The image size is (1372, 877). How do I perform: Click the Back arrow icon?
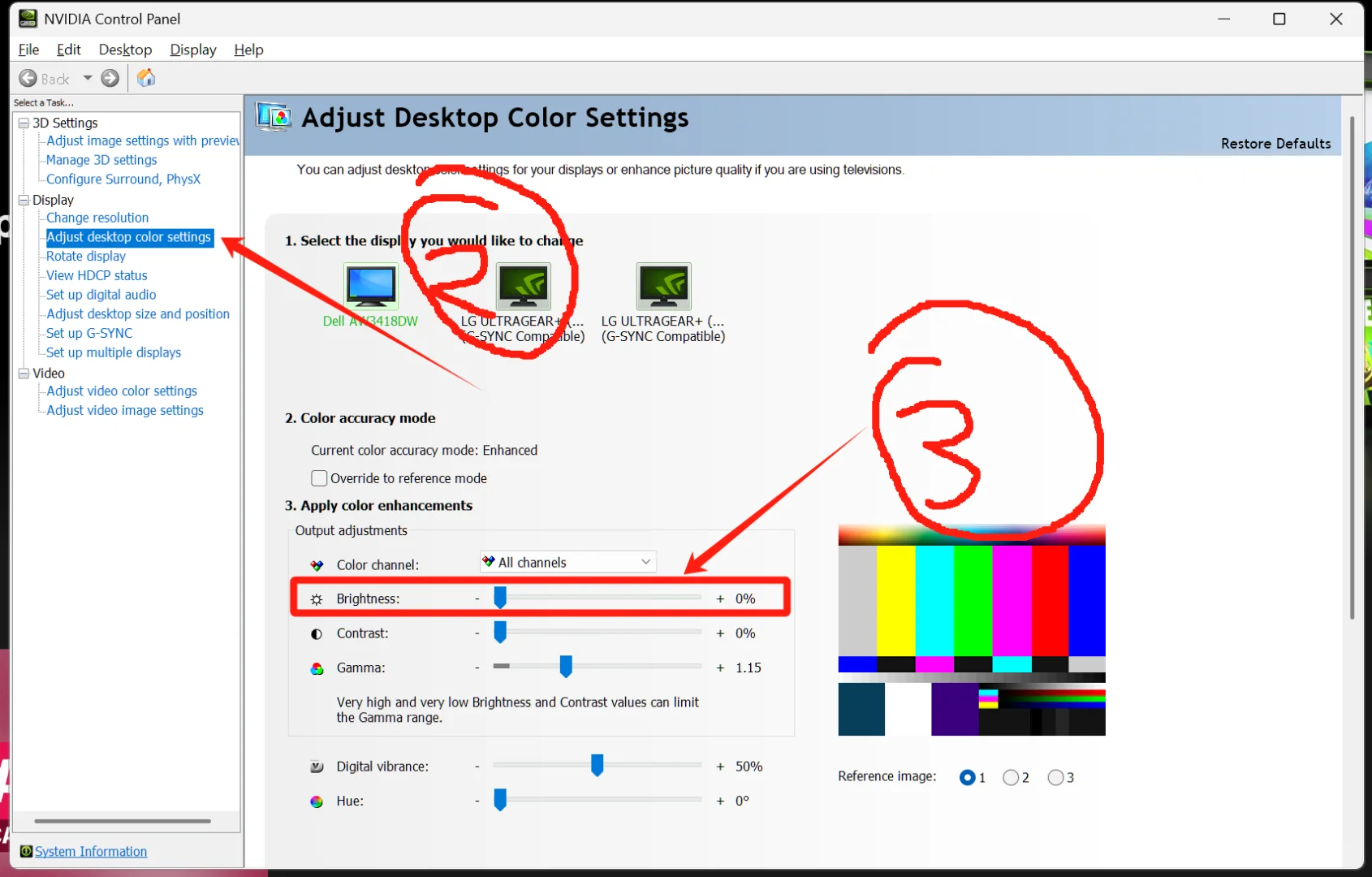(x=28, y=78)
